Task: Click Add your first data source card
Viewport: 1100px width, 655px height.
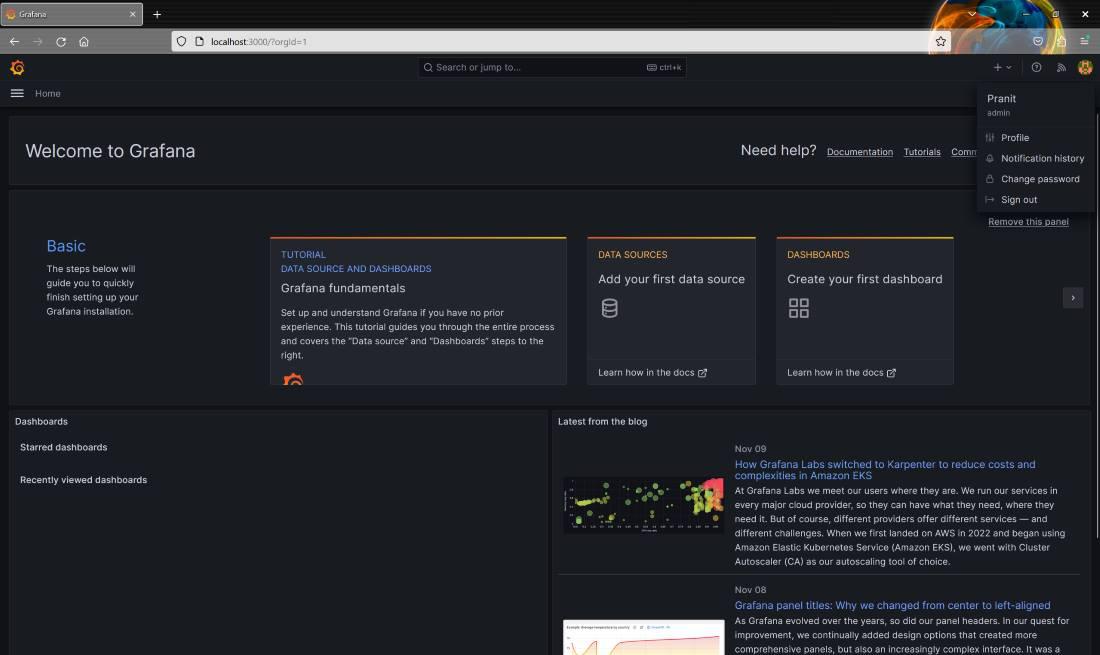Action: tap(671, 311)
